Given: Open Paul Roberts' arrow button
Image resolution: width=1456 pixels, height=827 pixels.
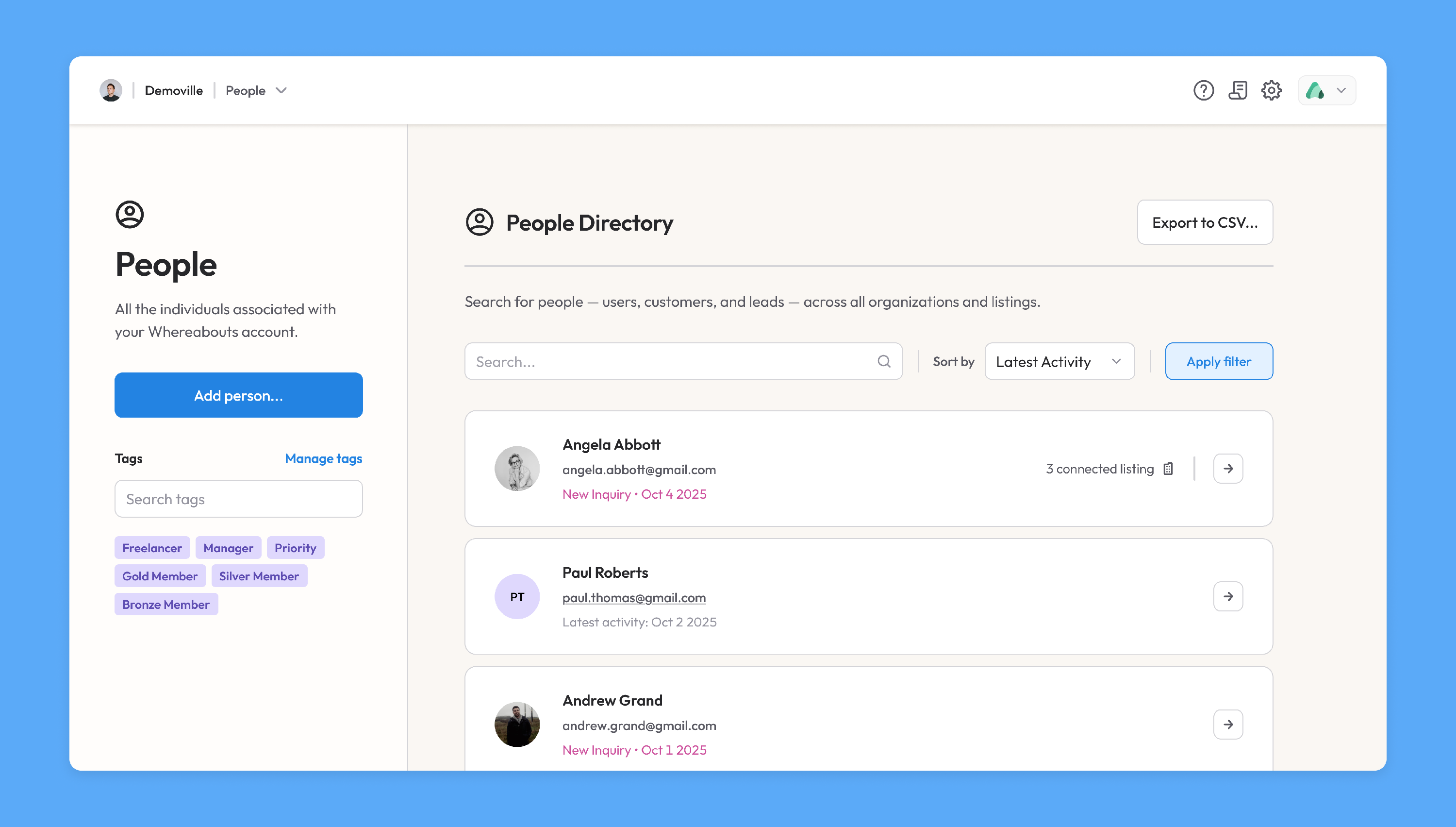Looking at the screenshot, I should click(1228, 596).
